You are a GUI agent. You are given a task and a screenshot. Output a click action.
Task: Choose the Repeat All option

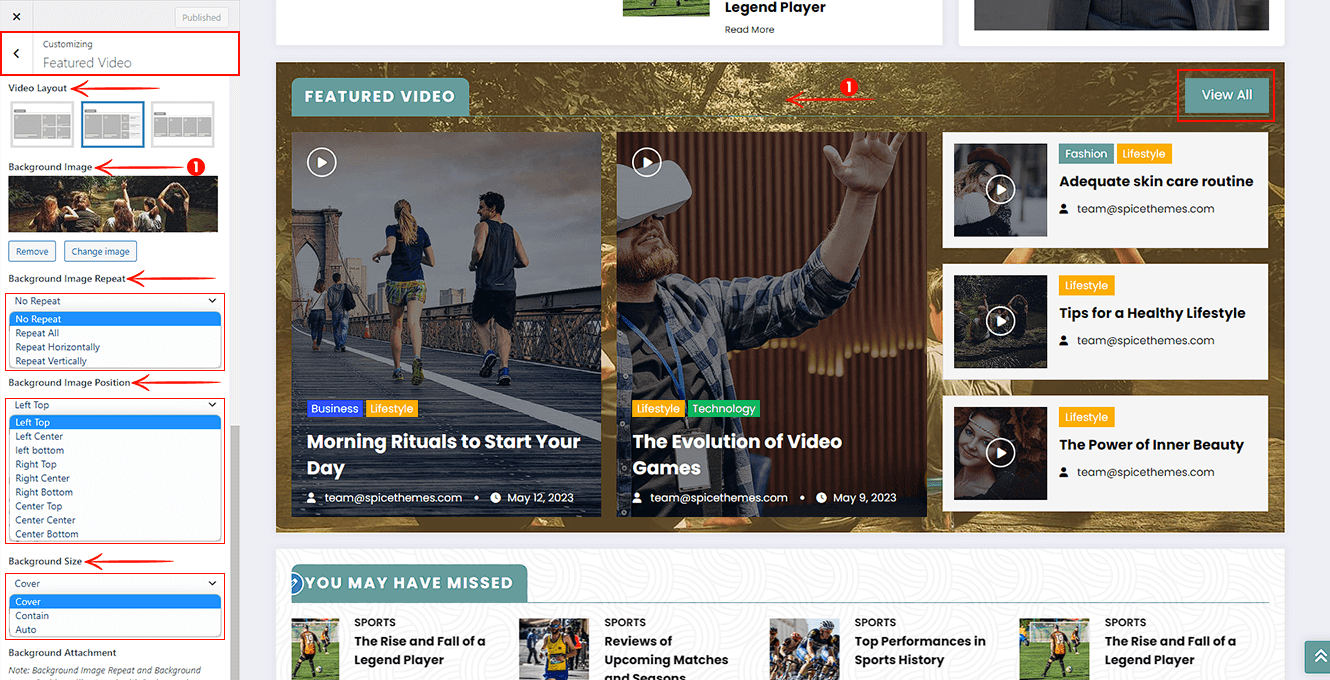pyautogui.click(x=115, y=333)
